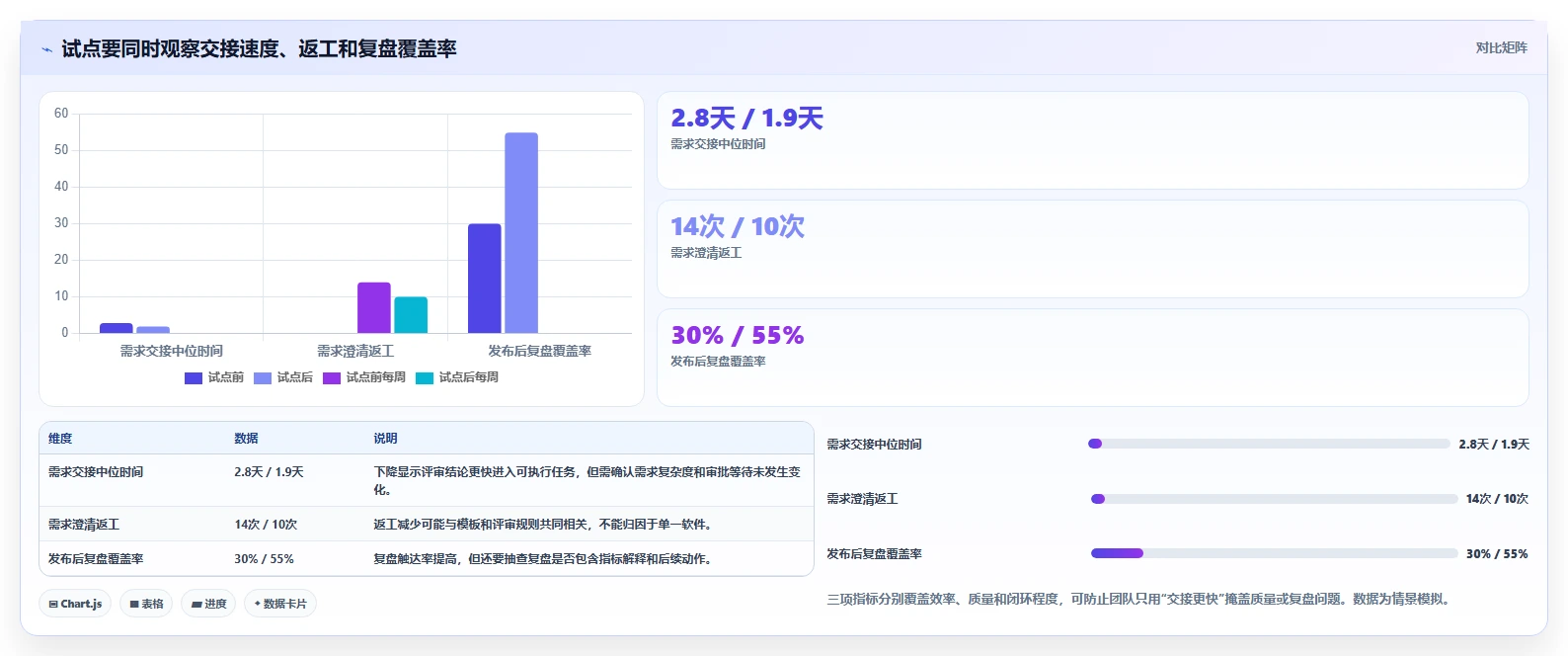Click the purple 试点前每周 bar in chart
Image resolution: width=1568 pixels, height=656 pixels.
[374, 308]
